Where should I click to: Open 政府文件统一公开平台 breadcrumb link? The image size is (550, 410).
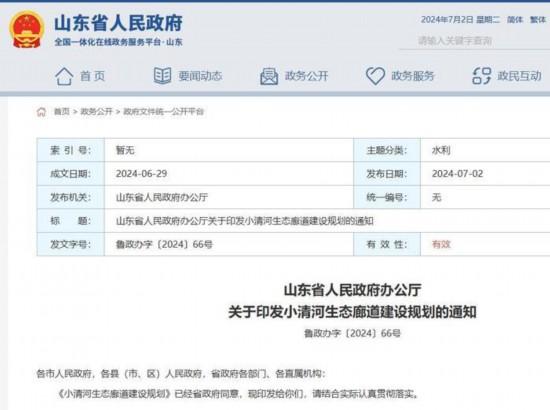point(163,112)
